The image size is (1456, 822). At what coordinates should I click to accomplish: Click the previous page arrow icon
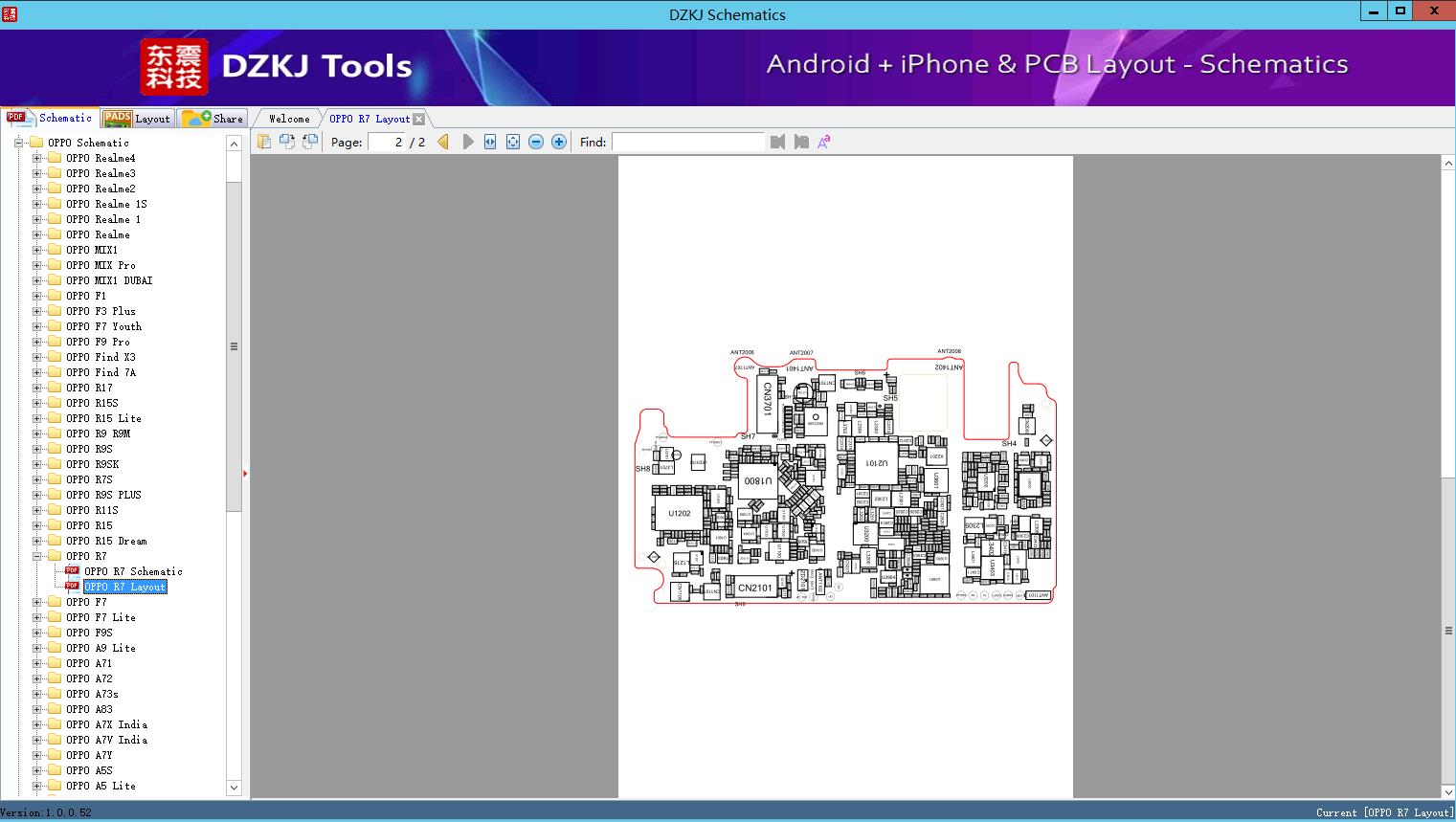[x=443, y=142]
